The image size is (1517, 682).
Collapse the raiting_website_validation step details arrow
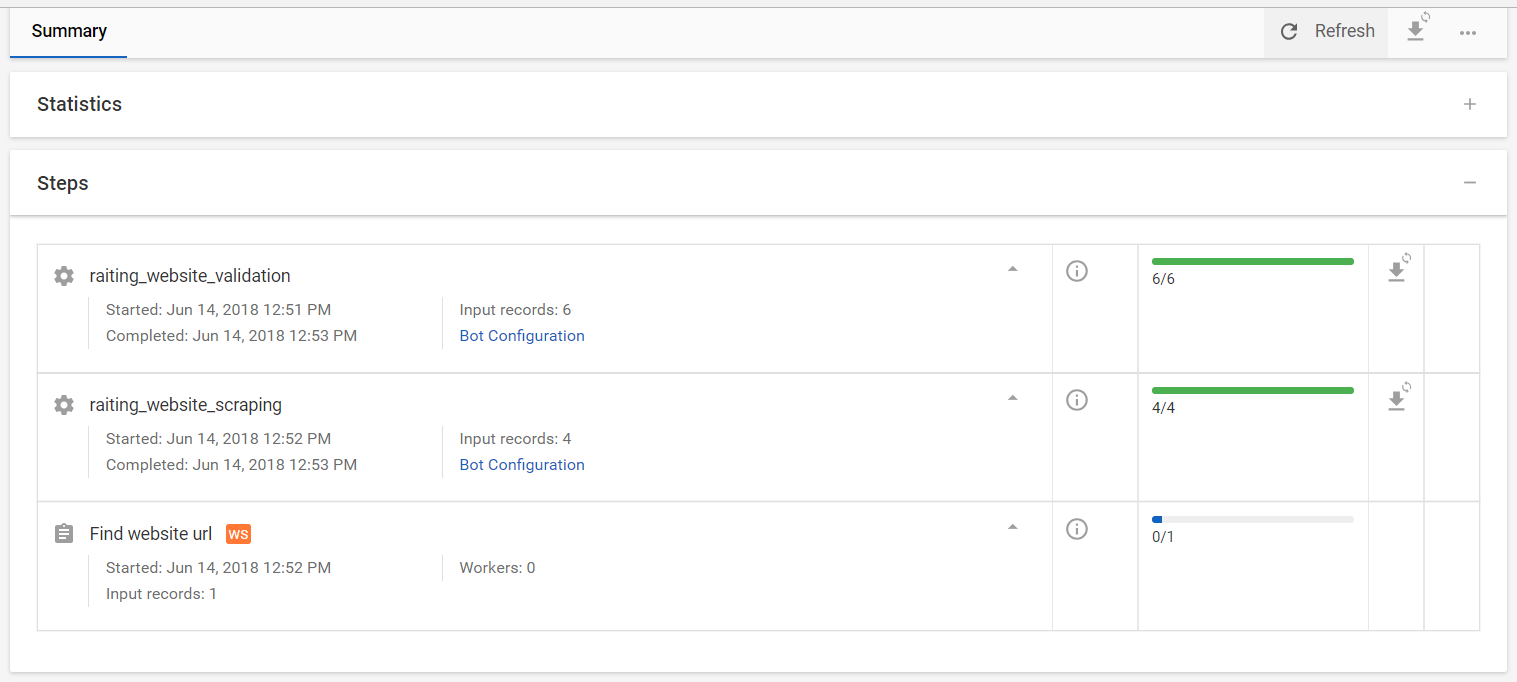point(1012,269)
